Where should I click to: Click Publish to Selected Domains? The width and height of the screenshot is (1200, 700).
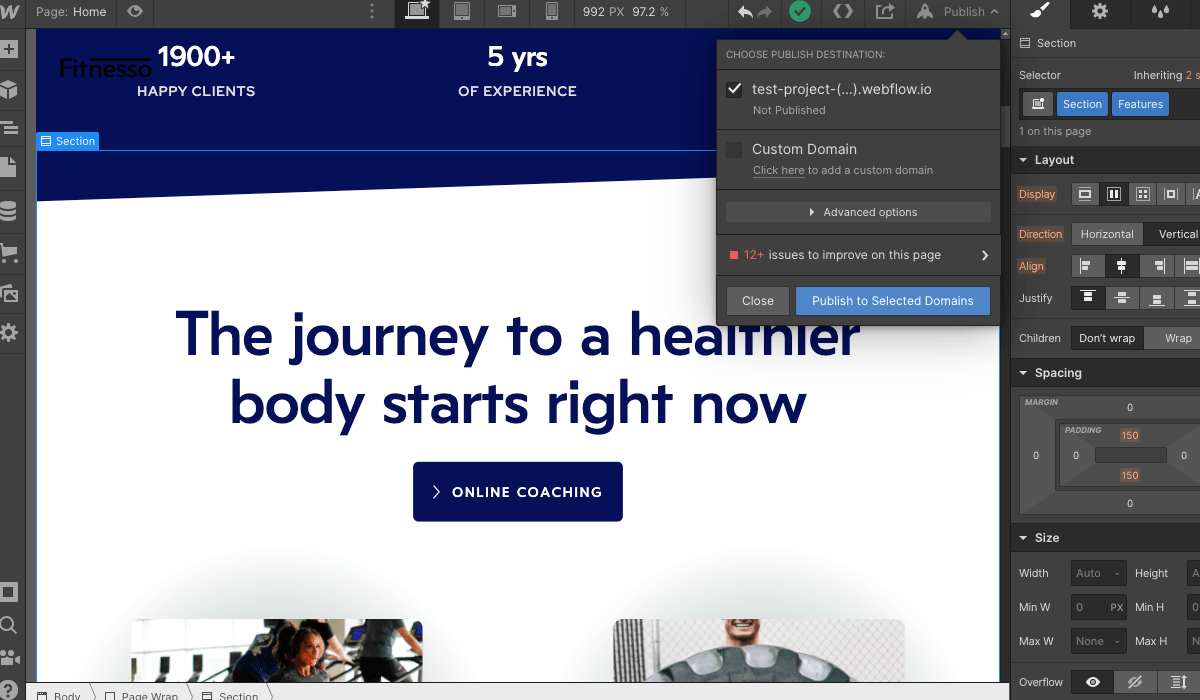tap(893, 301)
